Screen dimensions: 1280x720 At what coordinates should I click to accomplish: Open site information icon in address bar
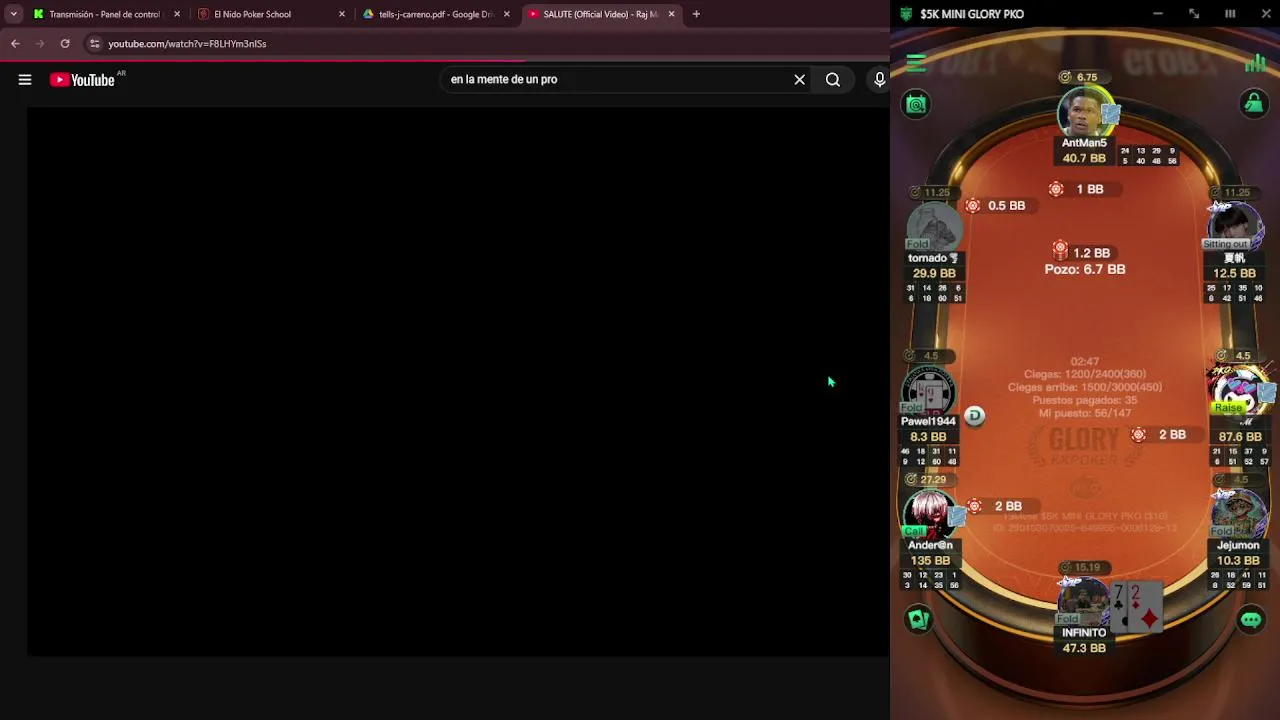click(x=94, y=44)
